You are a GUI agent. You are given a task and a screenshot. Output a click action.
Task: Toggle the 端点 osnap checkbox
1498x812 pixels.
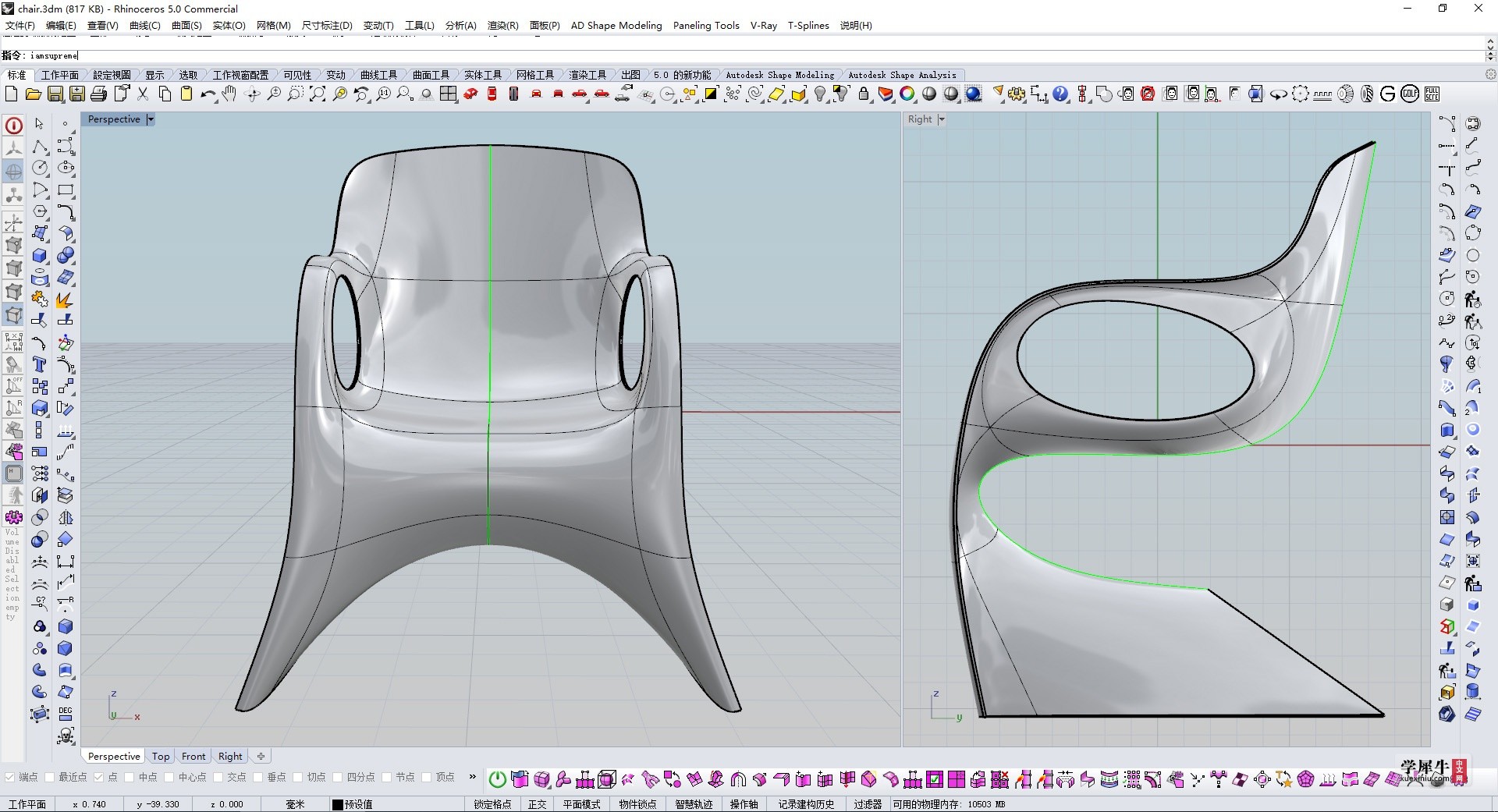click(9, 777)
